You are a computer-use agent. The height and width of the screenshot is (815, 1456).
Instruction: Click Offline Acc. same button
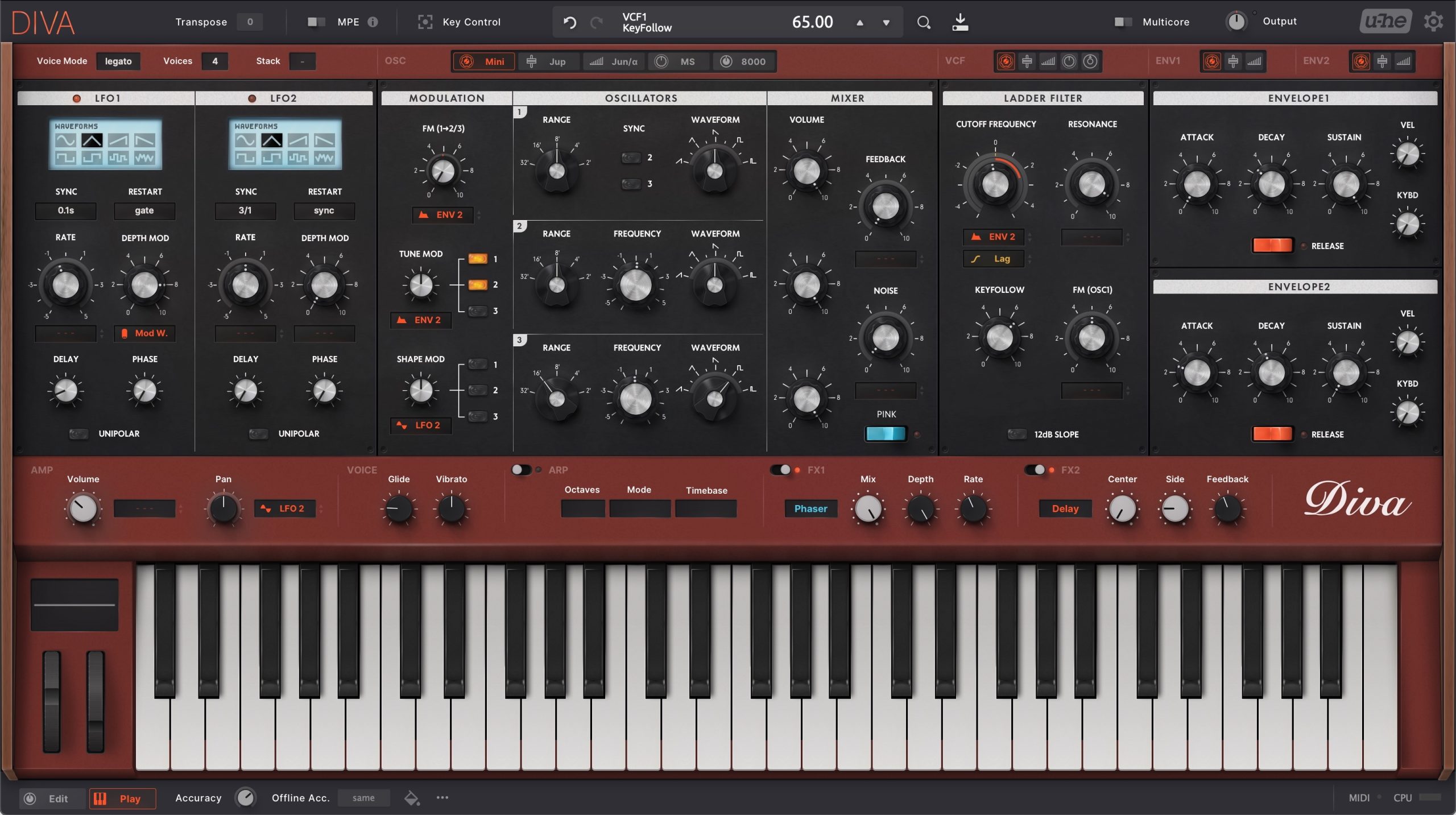363,798
